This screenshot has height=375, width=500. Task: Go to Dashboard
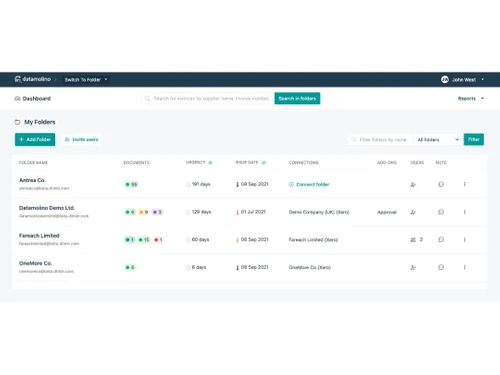pos(33,99)
